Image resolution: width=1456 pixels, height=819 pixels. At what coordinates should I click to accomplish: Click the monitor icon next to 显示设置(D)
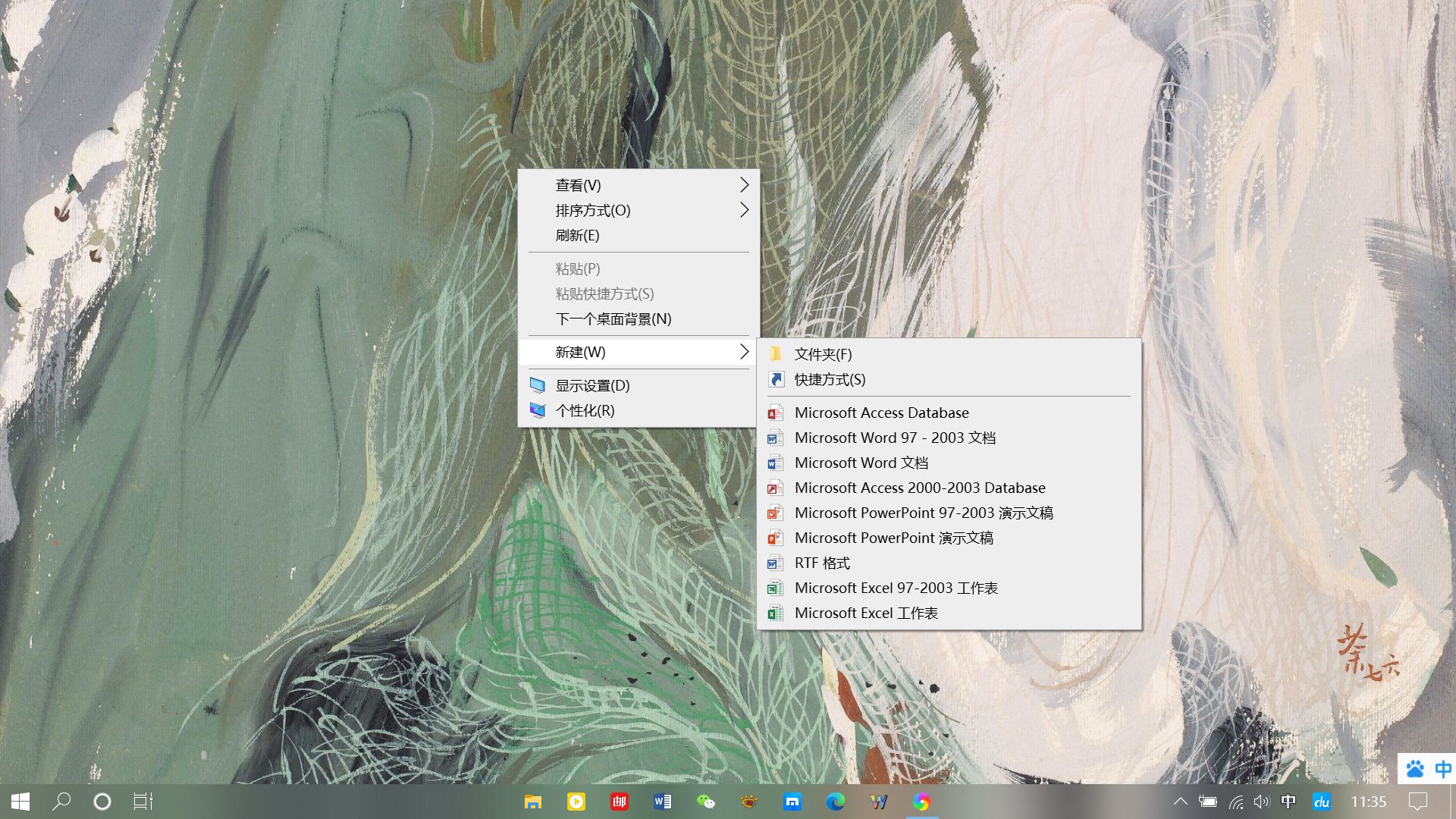point(538,385)
